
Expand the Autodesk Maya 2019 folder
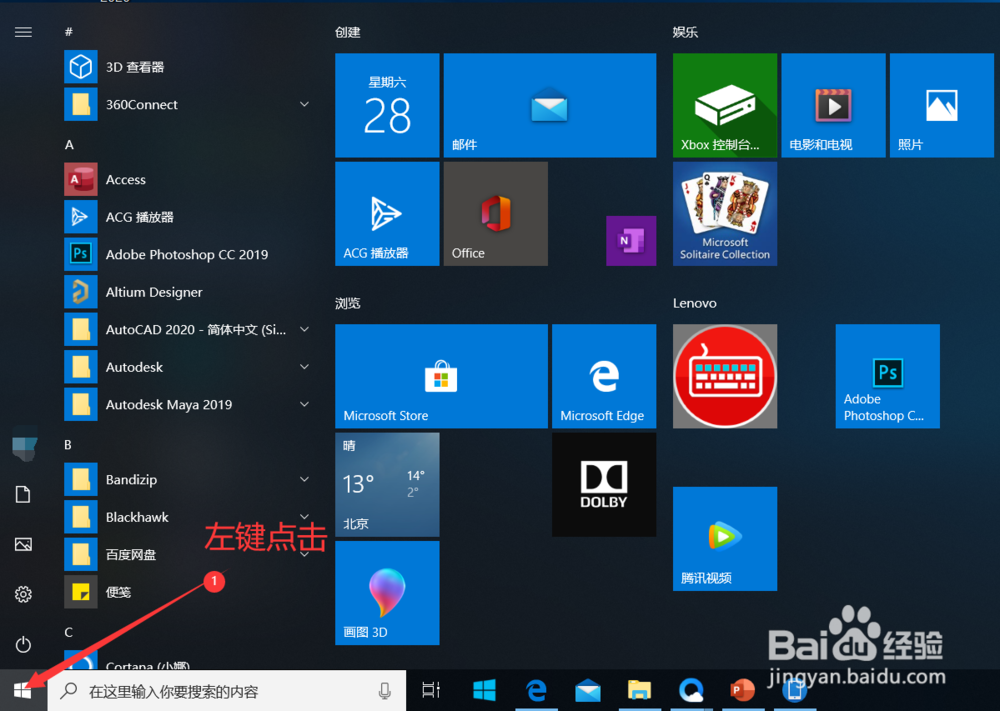coord(189,404)
